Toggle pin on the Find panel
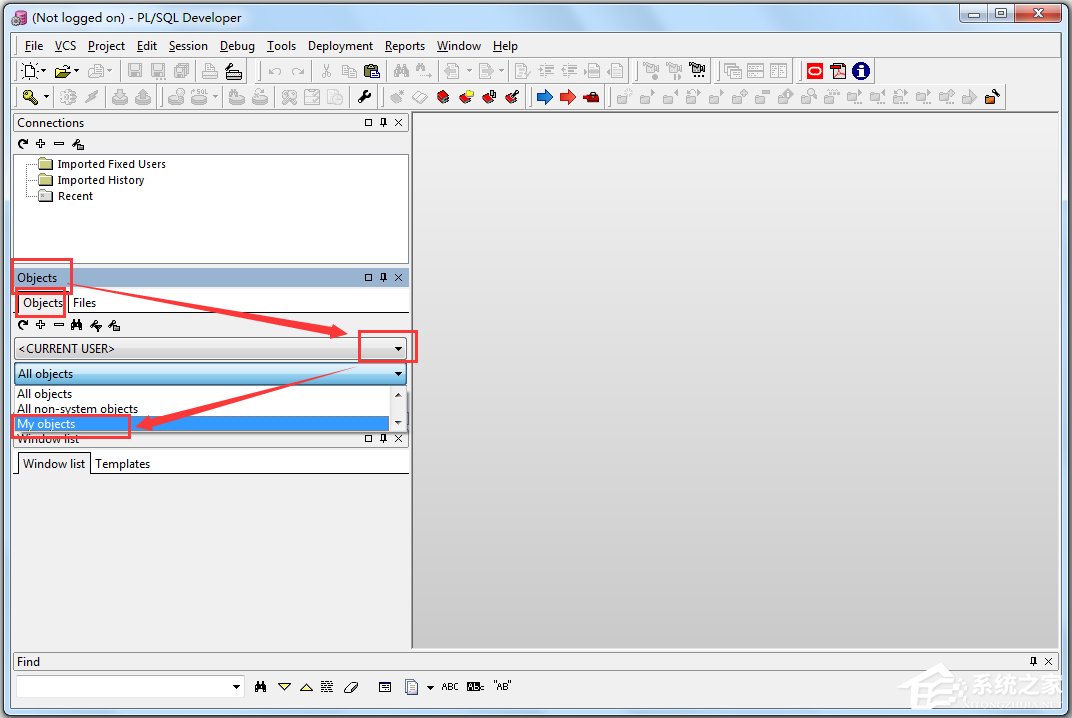The width and height of the screenshot is (1072, 718). (x=1033, y=662)
